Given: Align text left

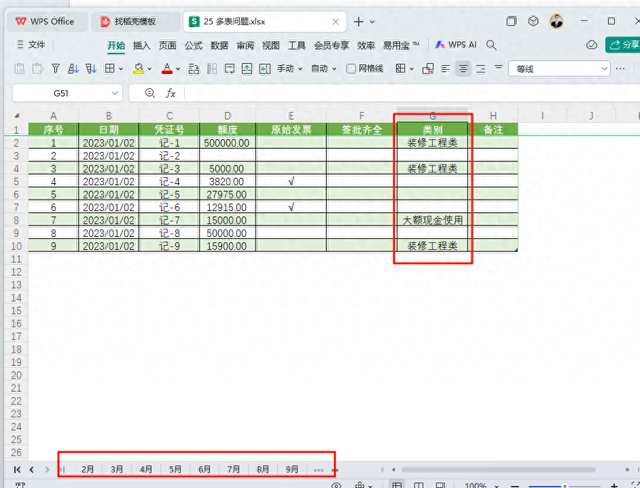Looking at the screenshot, I should click(445, 69).
